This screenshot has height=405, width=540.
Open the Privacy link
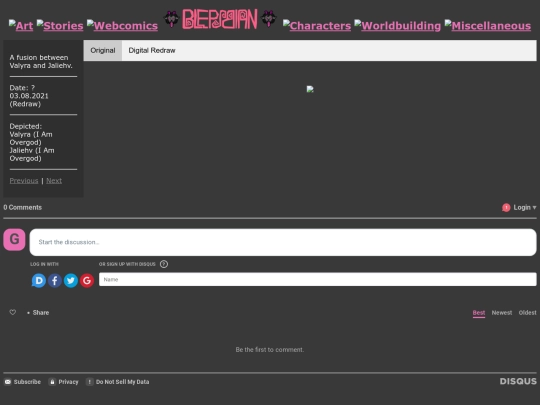pyautogui.click(x=68, y=382)
